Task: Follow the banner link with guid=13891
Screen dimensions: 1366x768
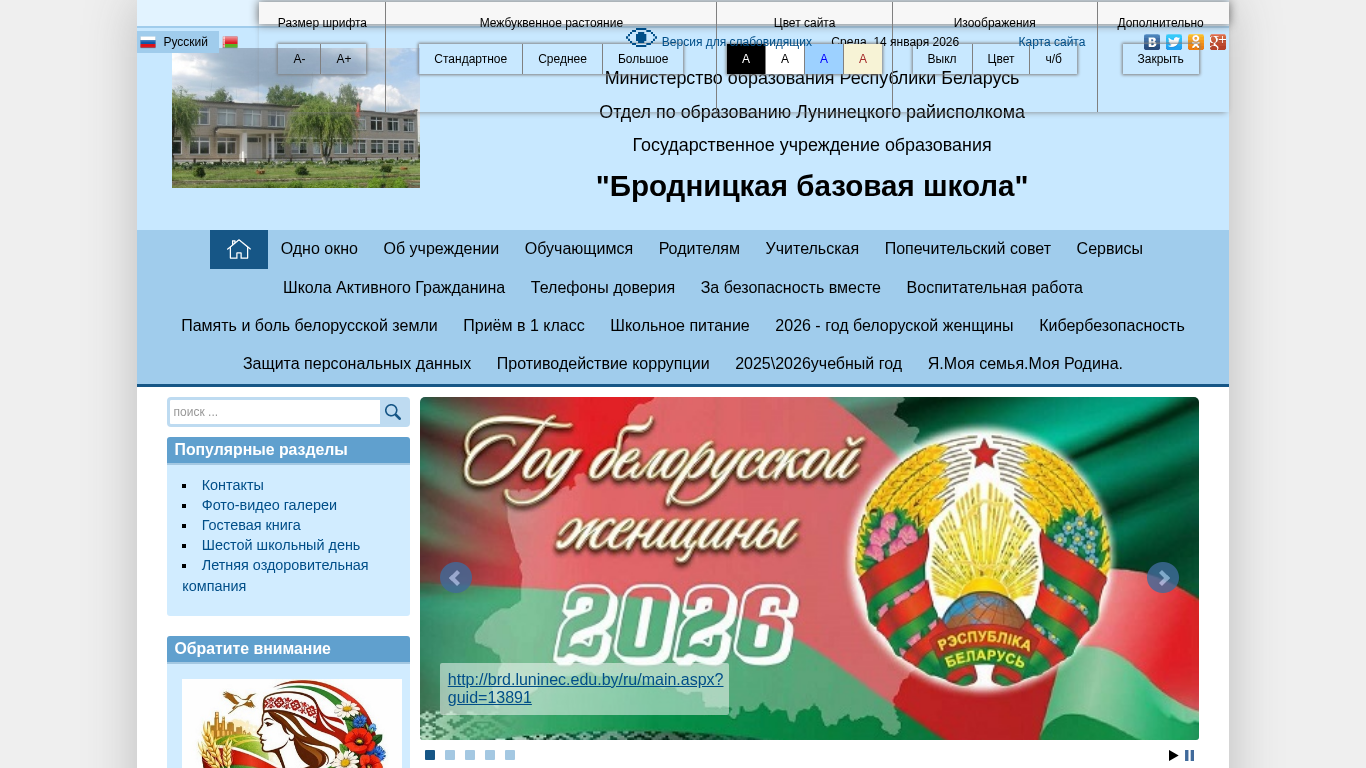Action: coord(585,689)
